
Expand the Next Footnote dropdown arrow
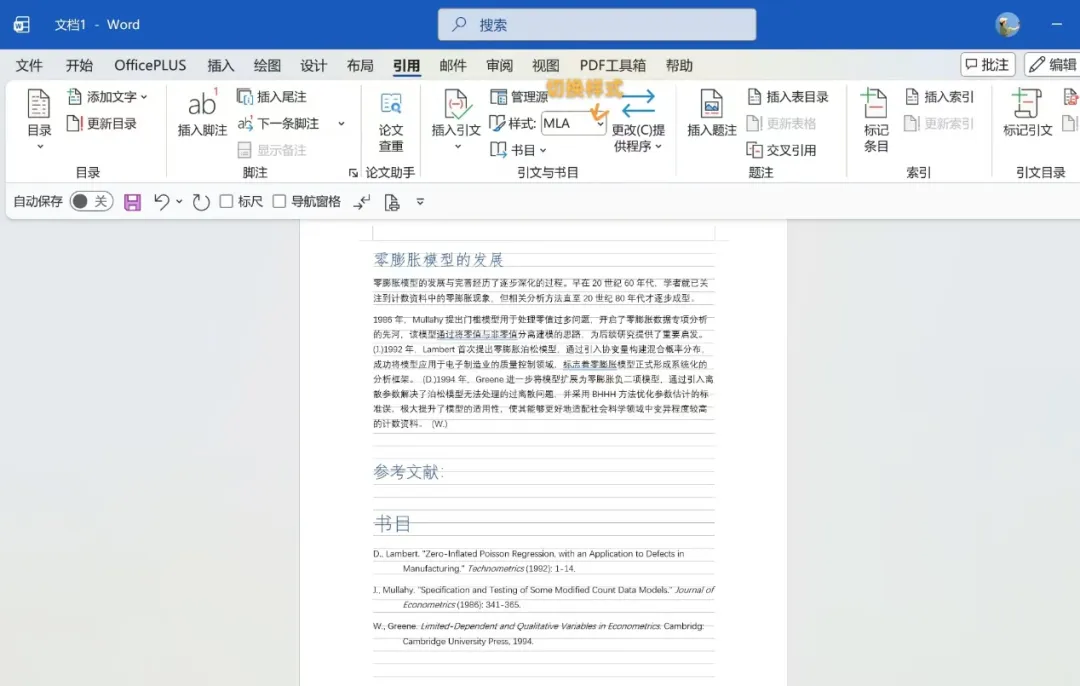click(341, 124)
